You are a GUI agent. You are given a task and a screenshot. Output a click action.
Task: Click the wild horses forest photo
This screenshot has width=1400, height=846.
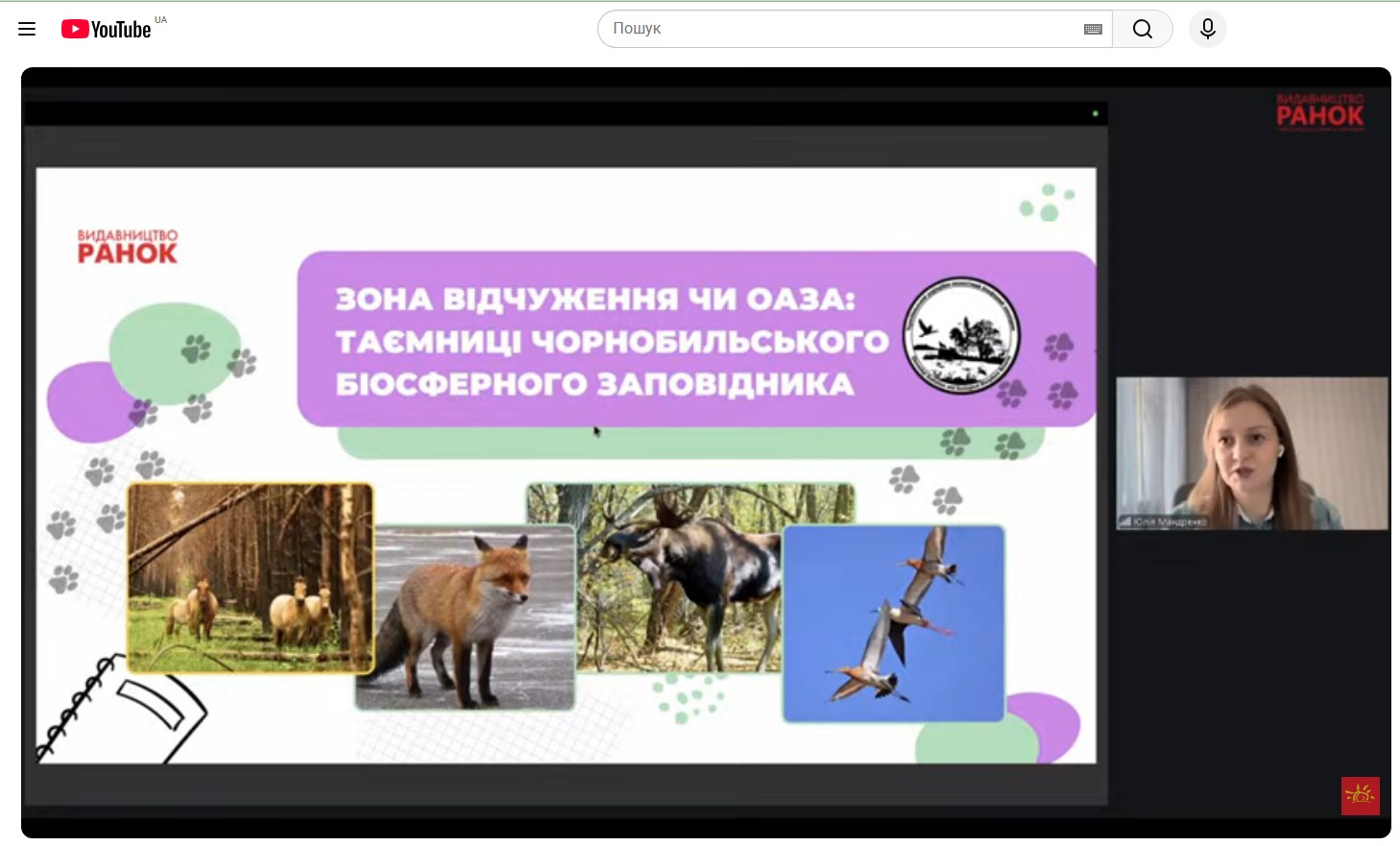250,576
